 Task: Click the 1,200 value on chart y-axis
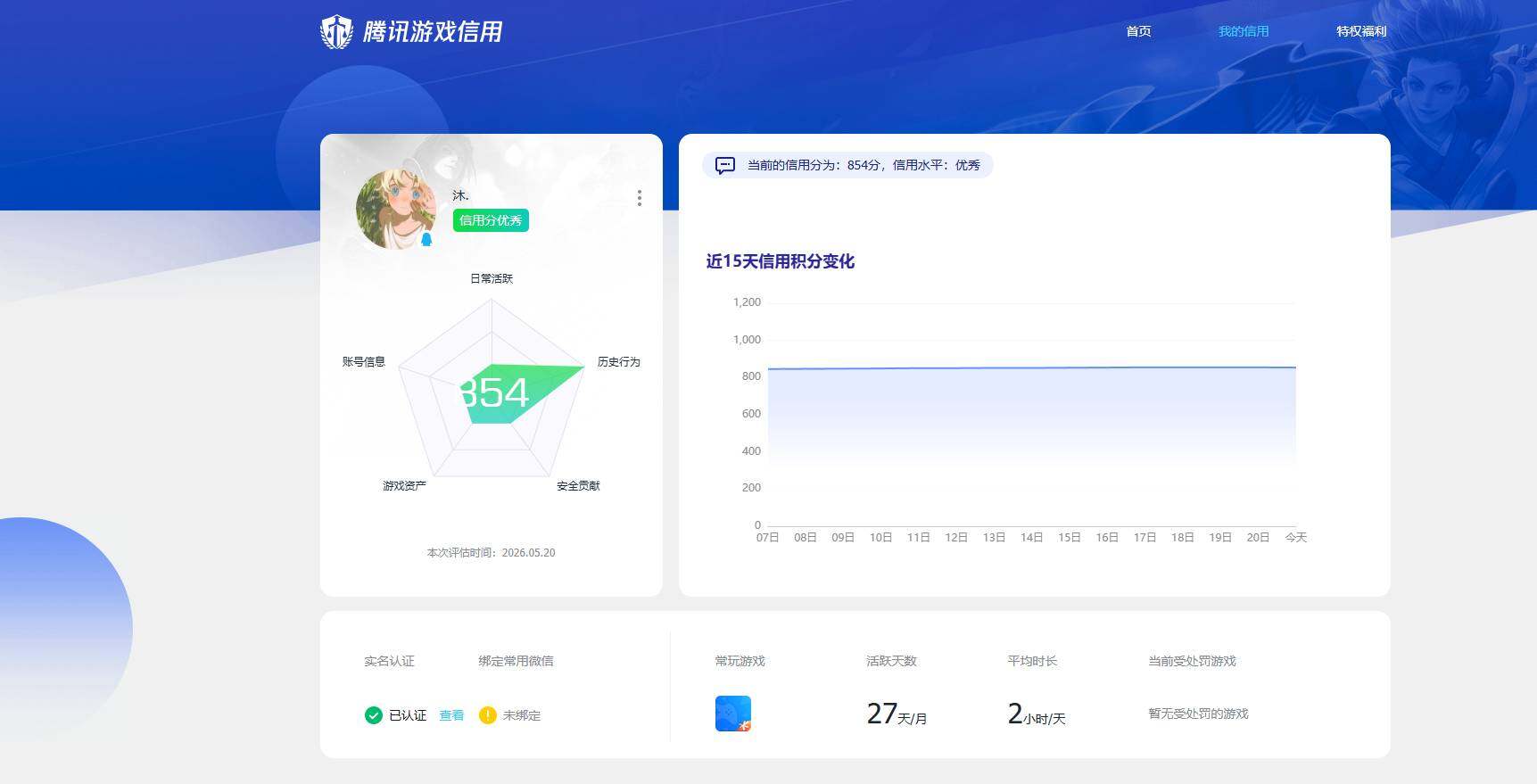[747, 302]
